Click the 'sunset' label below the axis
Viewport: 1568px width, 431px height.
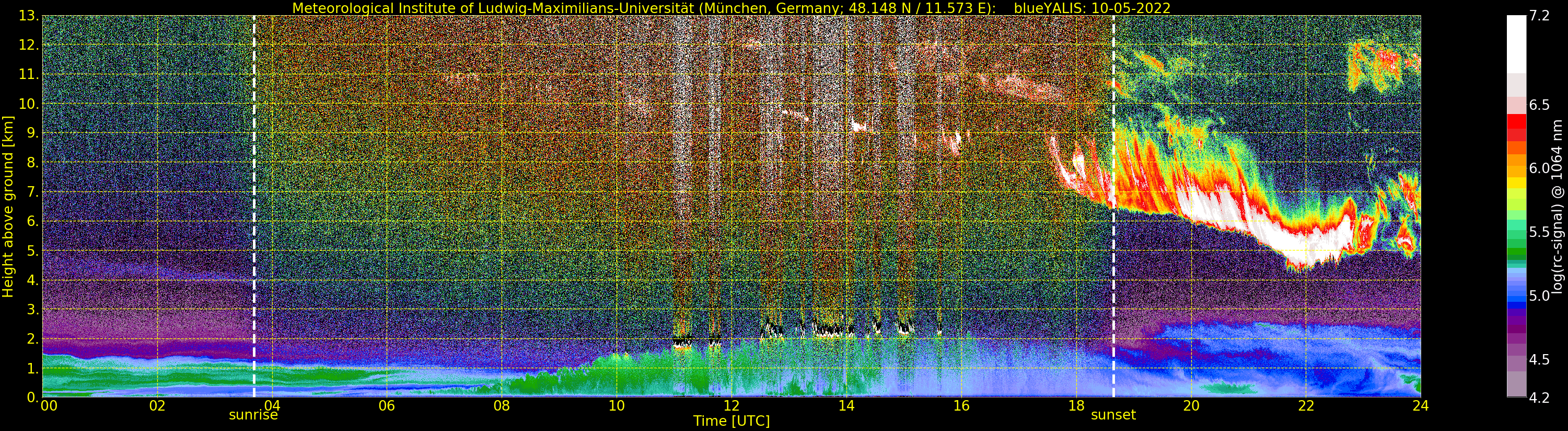point(1113,415)
